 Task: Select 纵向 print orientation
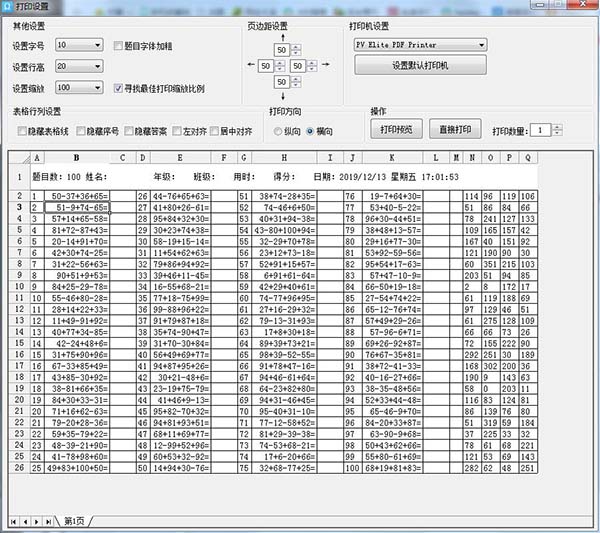click(x=278, y=132)
